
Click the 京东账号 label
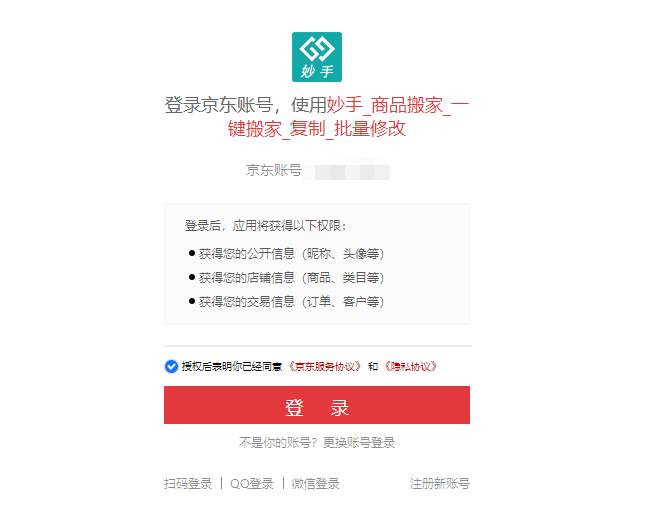click(273, 171)
